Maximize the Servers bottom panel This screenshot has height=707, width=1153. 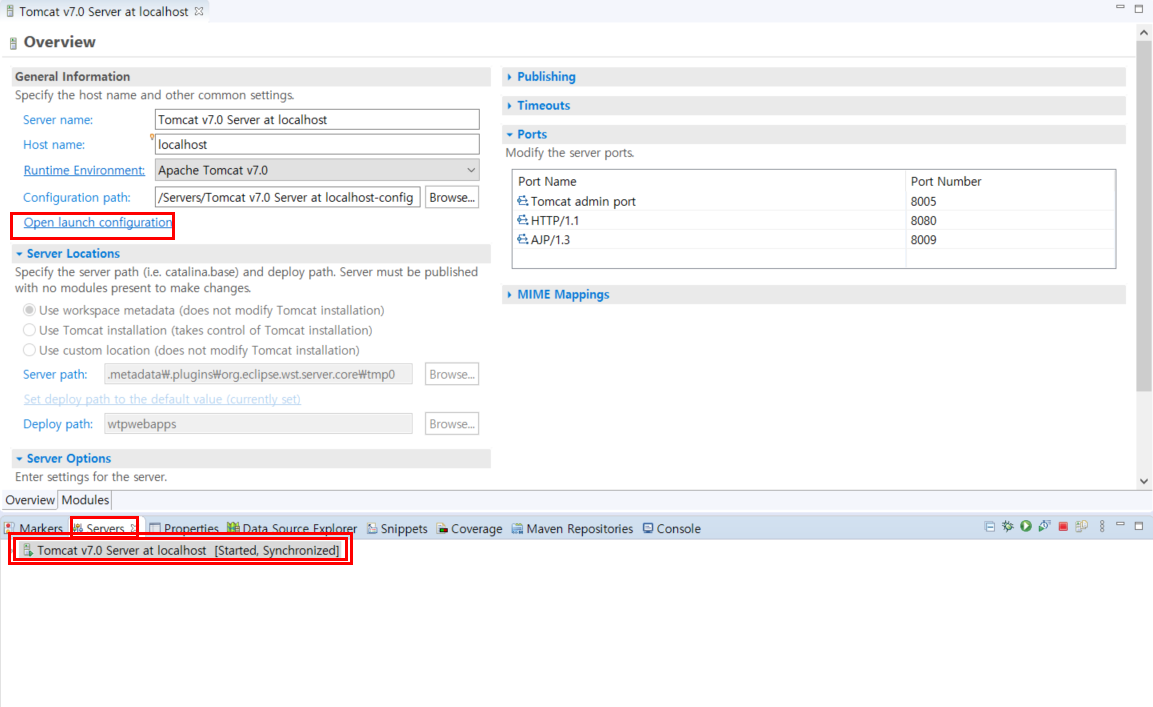(1139, 526)
